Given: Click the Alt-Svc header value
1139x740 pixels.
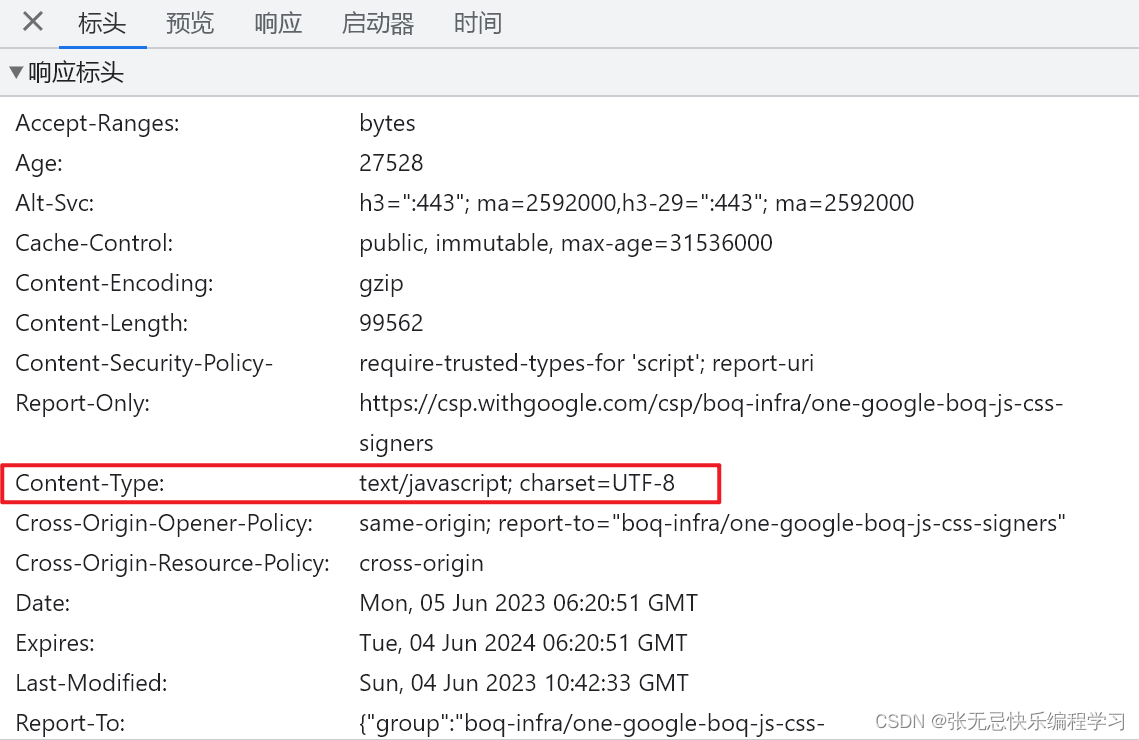Looking at the screenshot, I should (637, 202).
